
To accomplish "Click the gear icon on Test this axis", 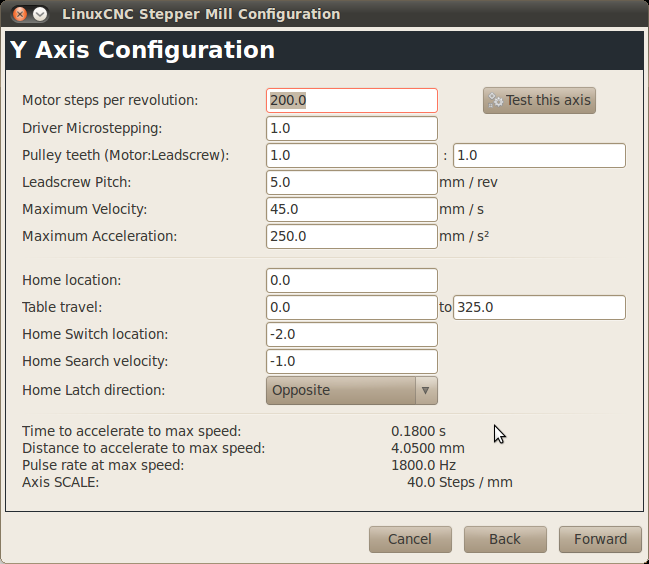I will (495, 101).
